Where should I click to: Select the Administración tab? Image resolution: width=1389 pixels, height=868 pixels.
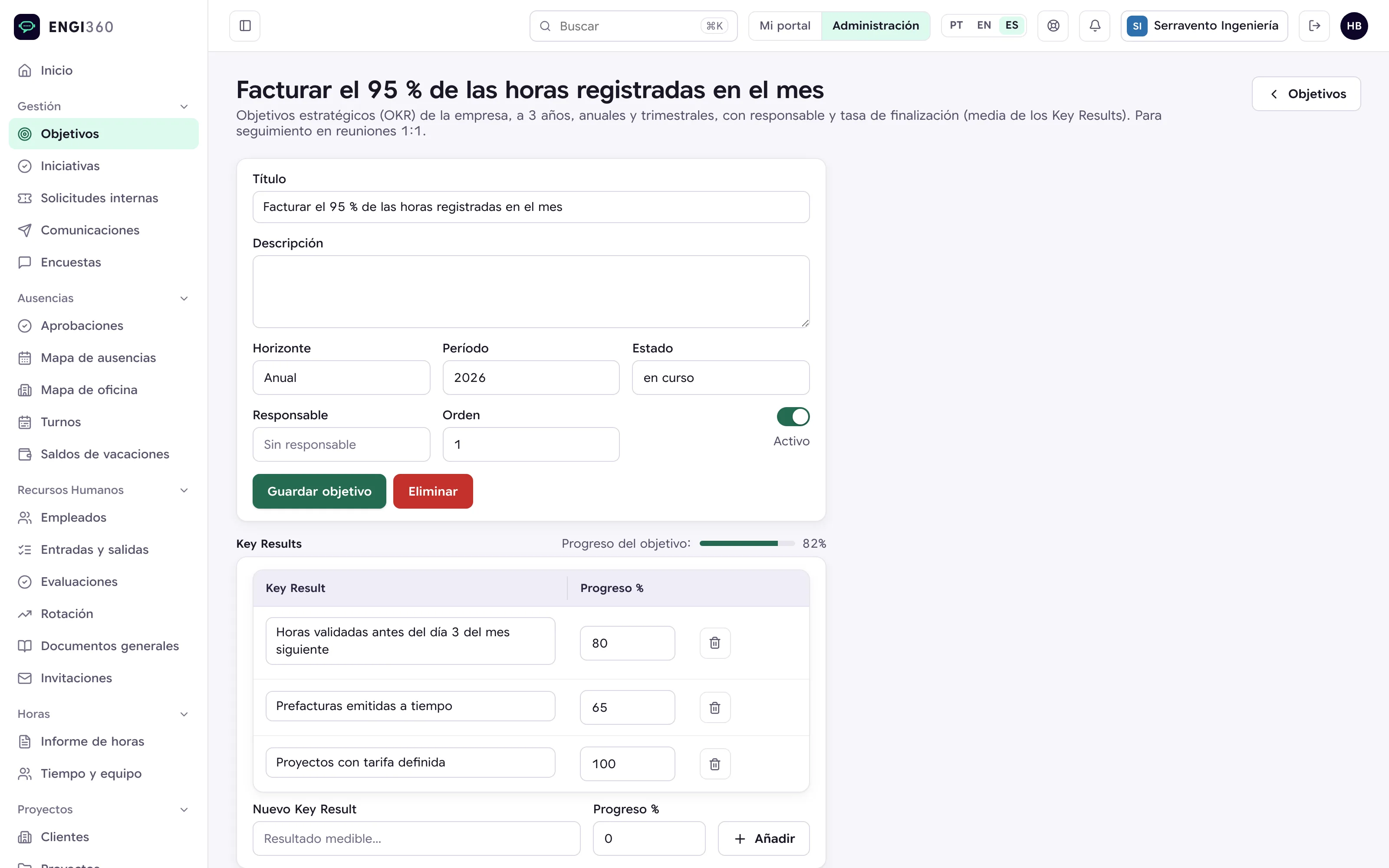pos(876,26)
